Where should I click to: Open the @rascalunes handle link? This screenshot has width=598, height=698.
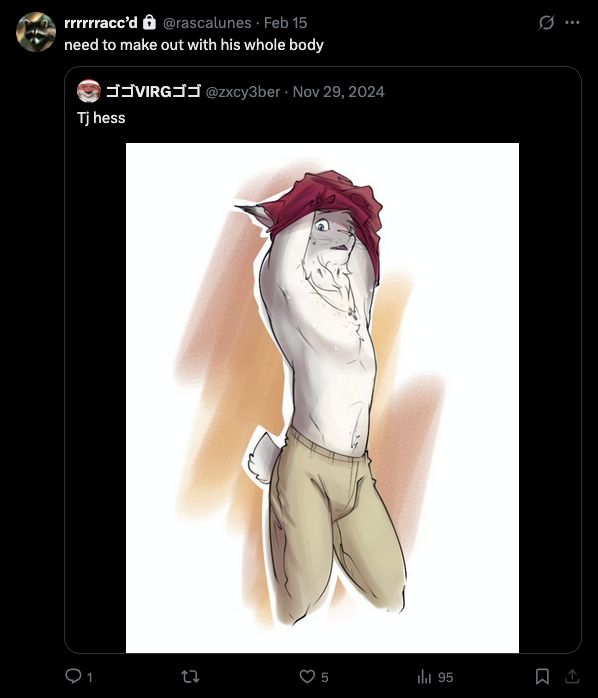(x=207, y=23)
